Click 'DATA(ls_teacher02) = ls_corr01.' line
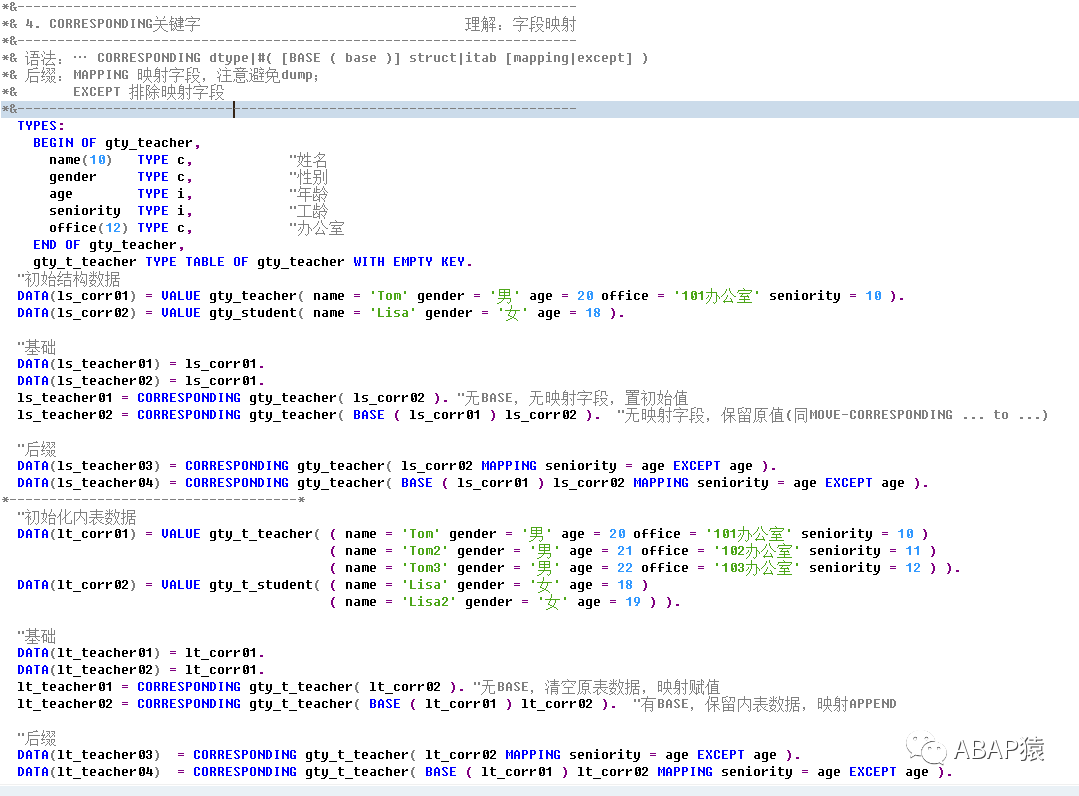The height and width of the screenshot is (796, 1079). coord(141,381)
